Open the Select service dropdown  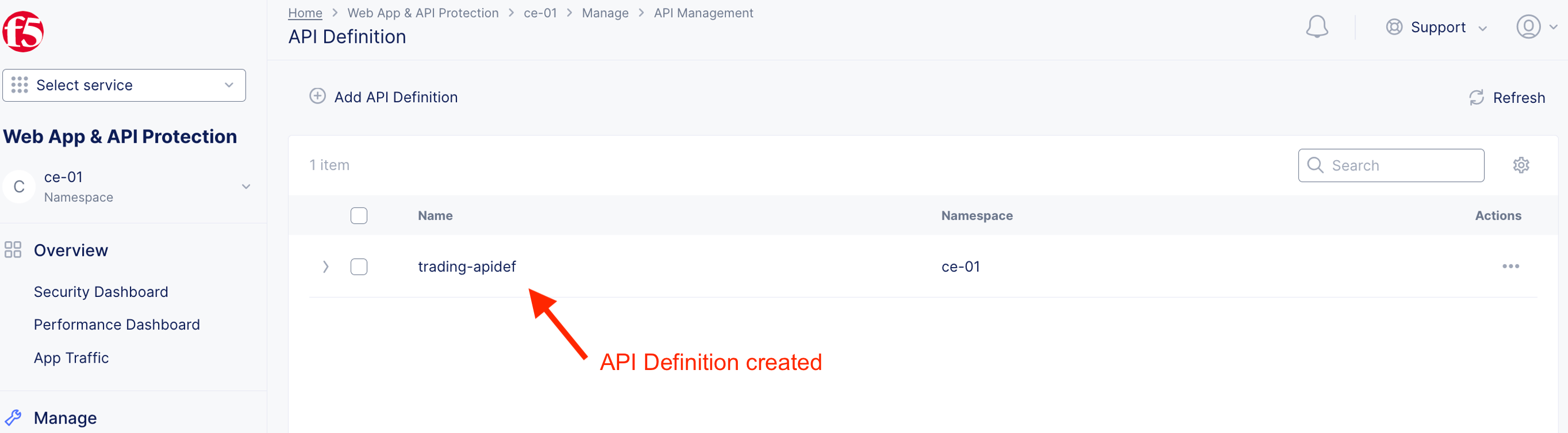124,85
